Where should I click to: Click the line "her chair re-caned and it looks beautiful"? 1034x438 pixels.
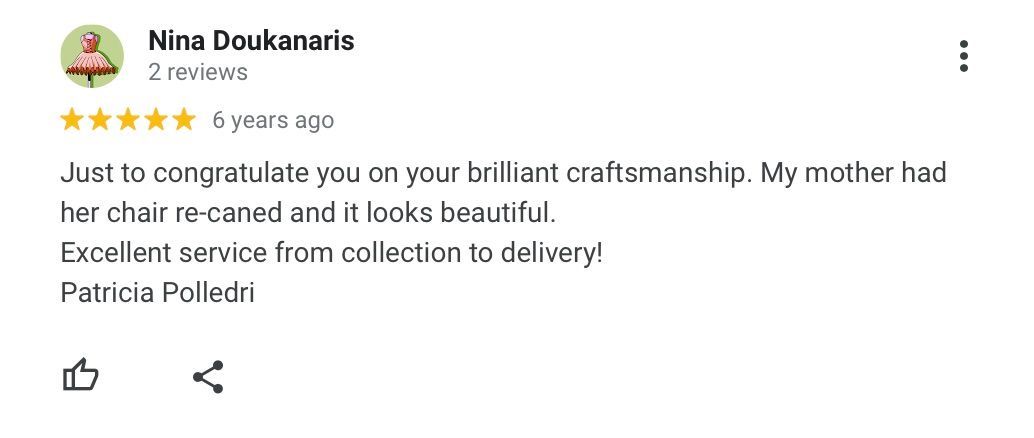[x=307, y=213]
